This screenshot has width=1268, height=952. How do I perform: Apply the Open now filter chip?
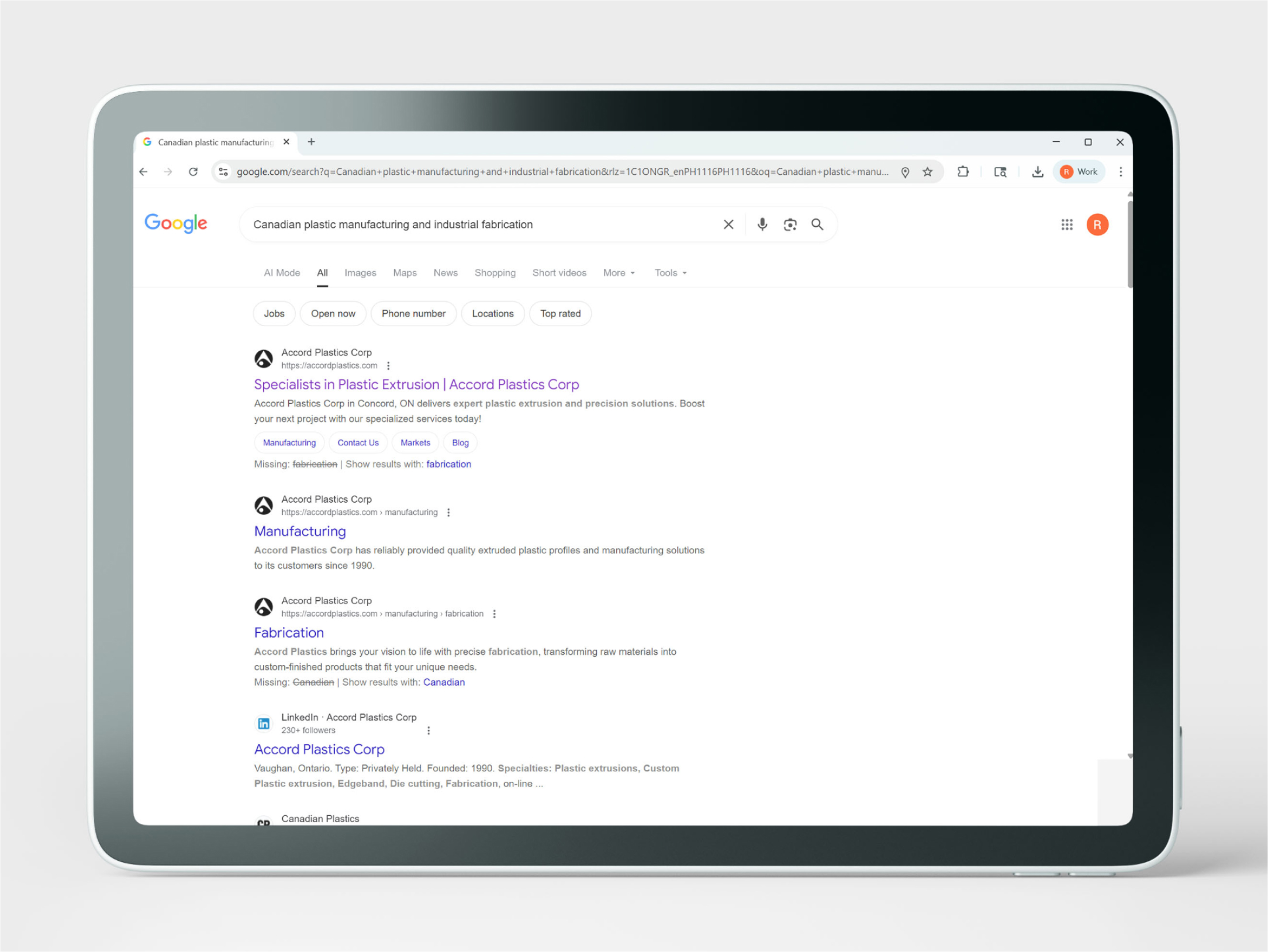[333, 314]
